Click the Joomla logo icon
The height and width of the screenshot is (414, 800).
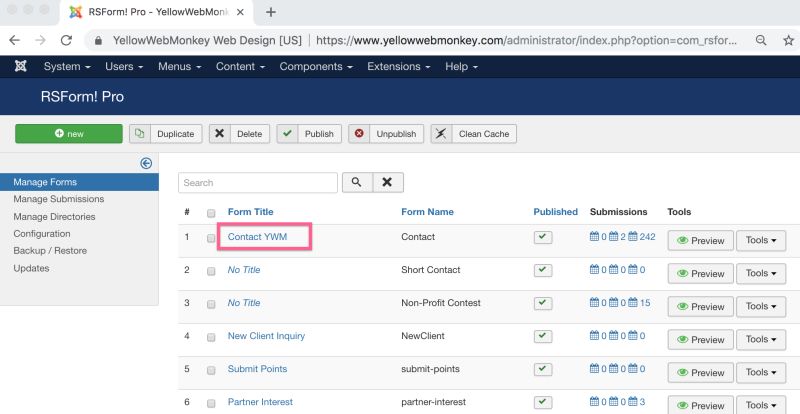(21, 66)
